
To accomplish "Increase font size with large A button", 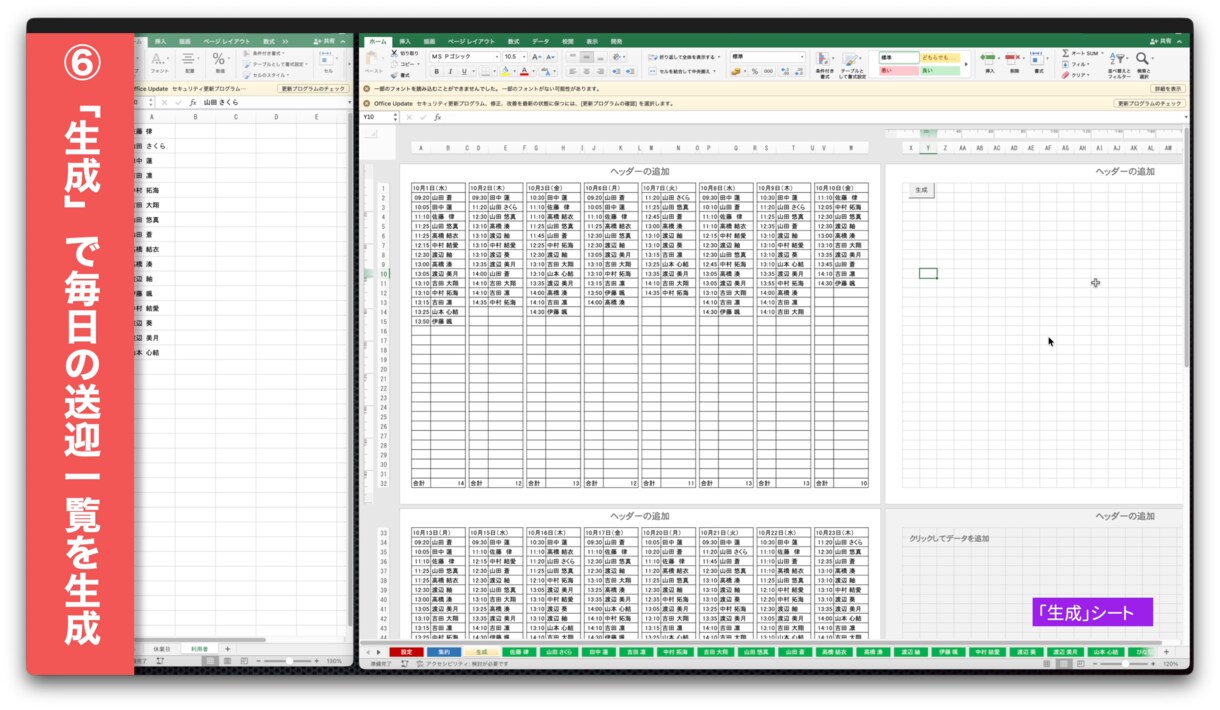I will (537, 57).
